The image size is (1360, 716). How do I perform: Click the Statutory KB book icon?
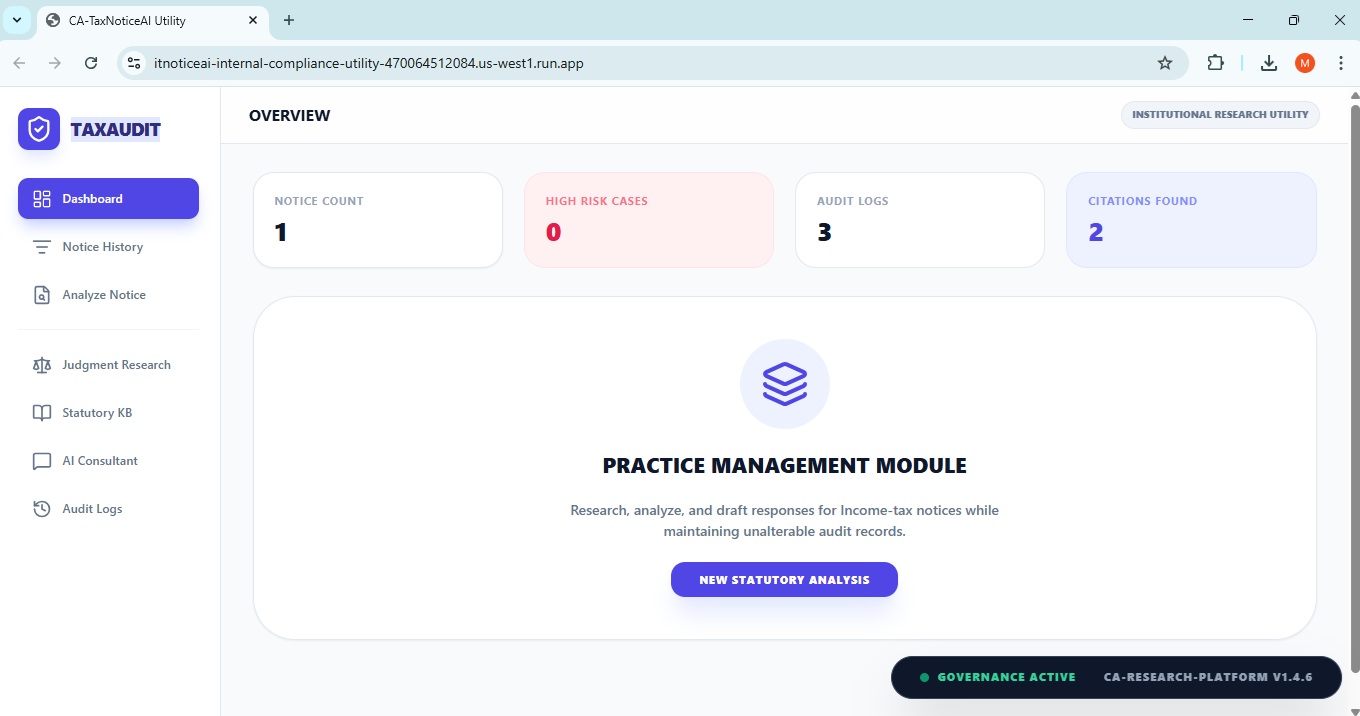pyautogui.click(x=42, y=413)
